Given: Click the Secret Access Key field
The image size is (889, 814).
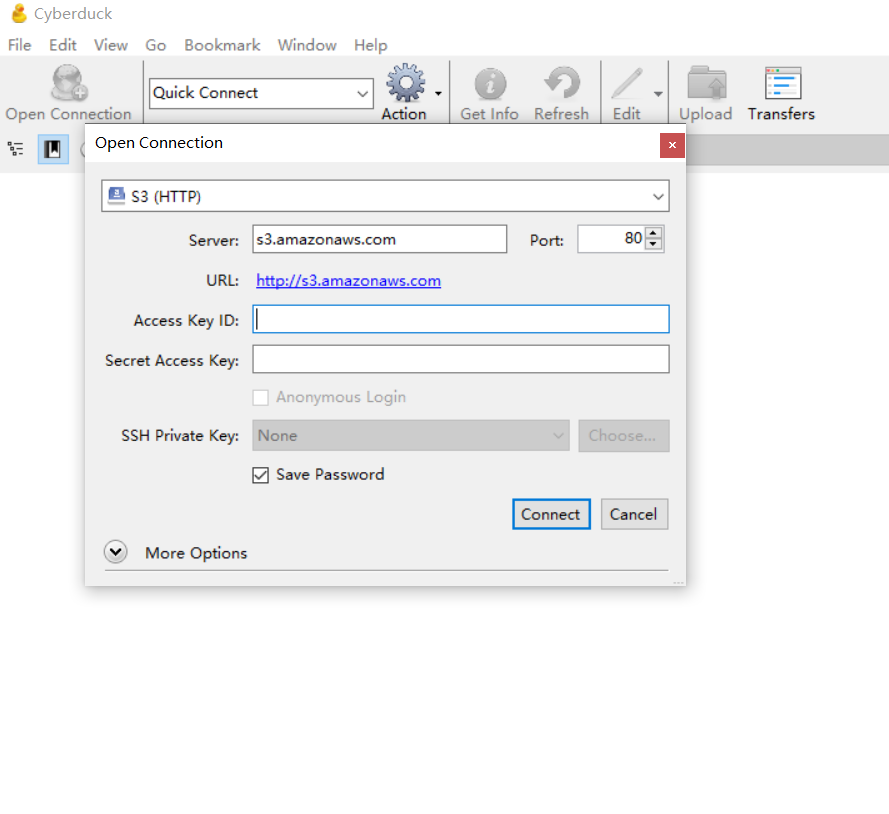Looking at the screenshot, I should (460, 359).
